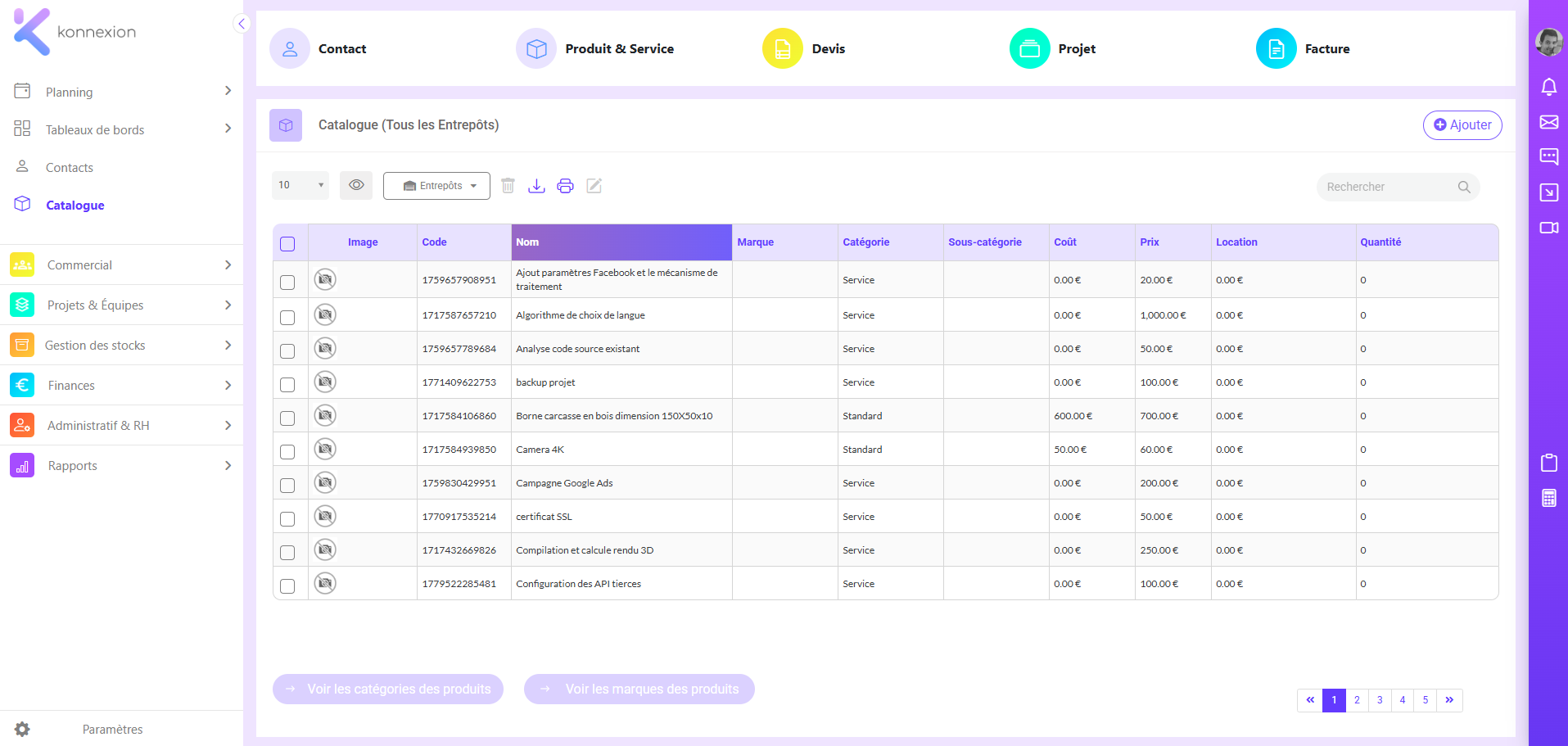Open the Contacts menu item
Image resolution: width=1568 pixels, height=746 pixels.
70,167
